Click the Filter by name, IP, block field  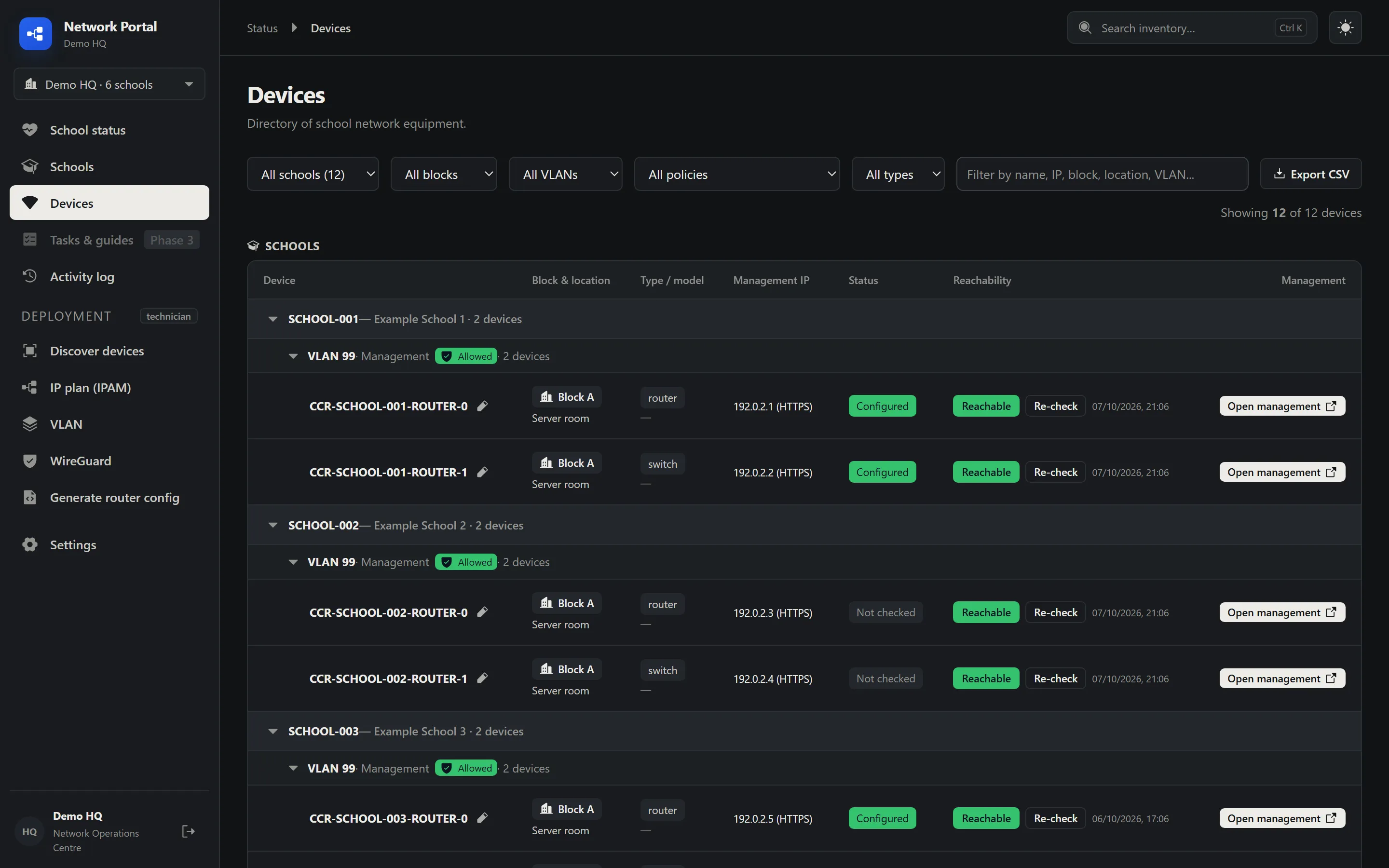coord(1102,174)
